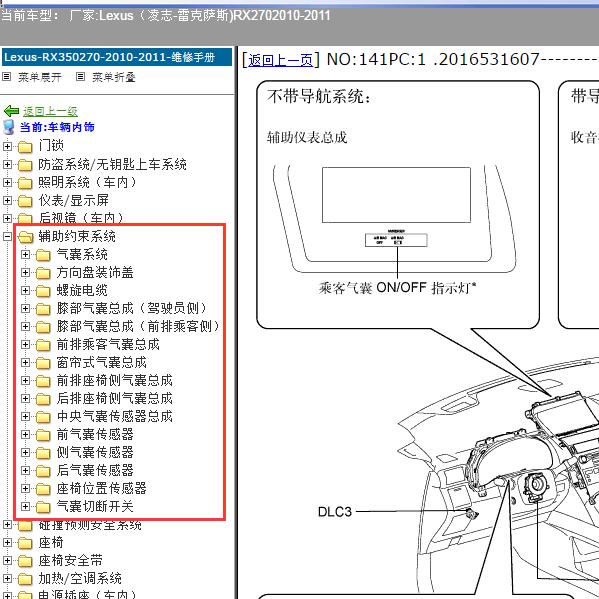Click 菜单折叠 to collapse menu

tap(114, 77)
